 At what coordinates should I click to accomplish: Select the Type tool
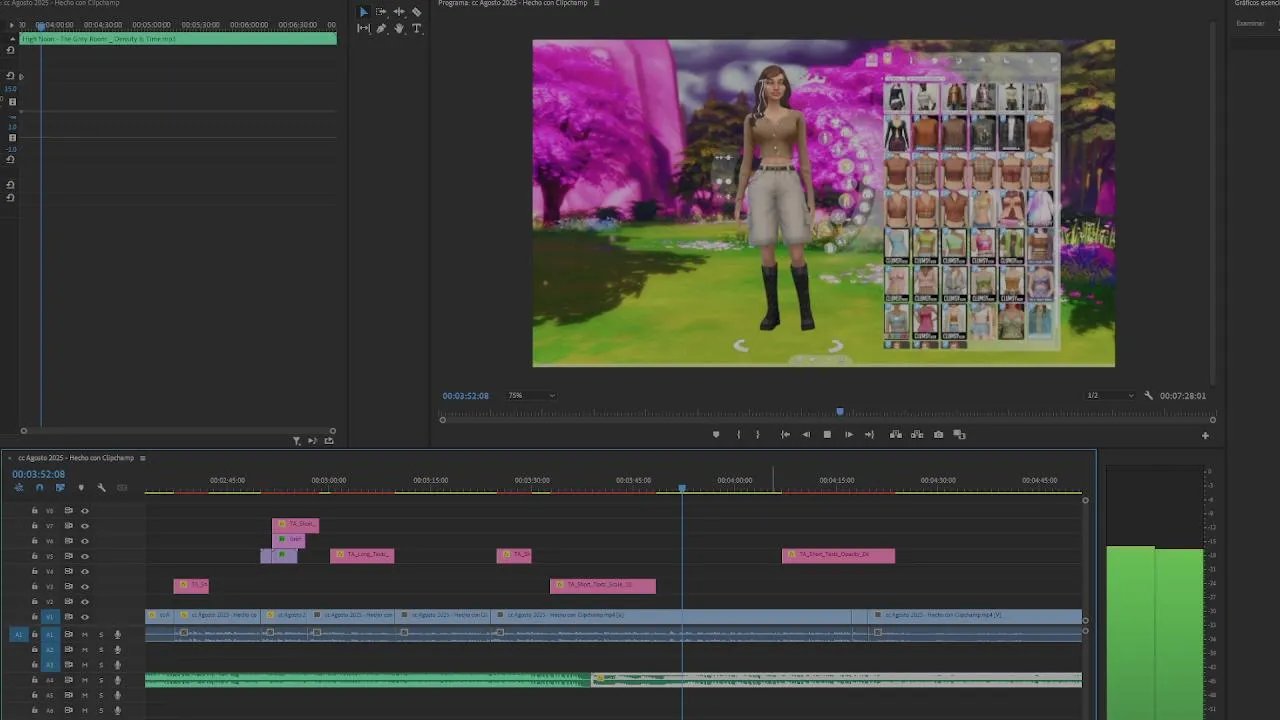tap(417, 29)
